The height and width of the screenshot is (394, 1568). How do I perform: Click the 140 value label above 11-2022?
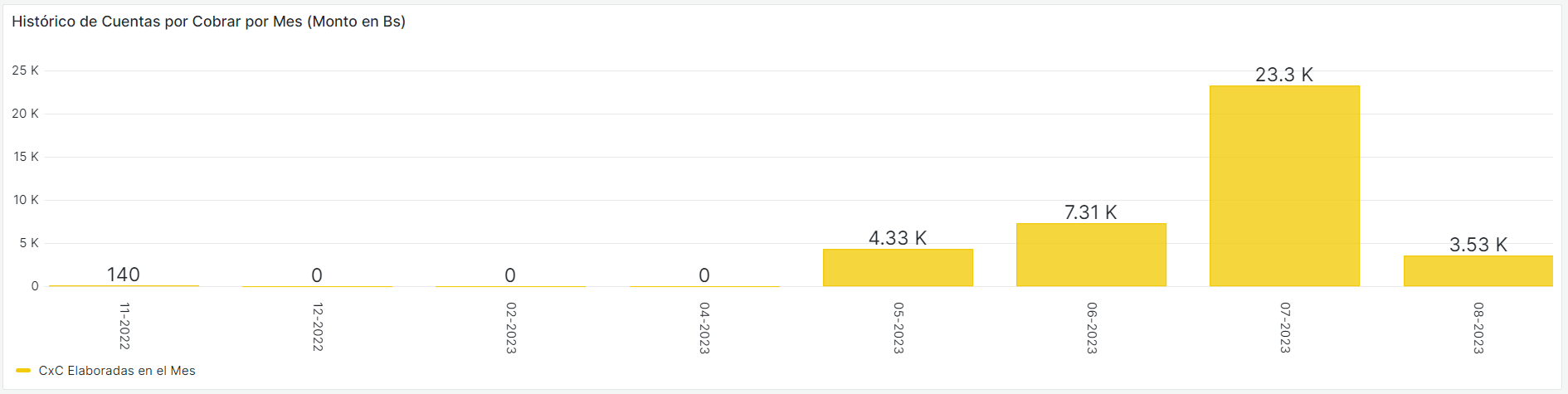[124, 275]
